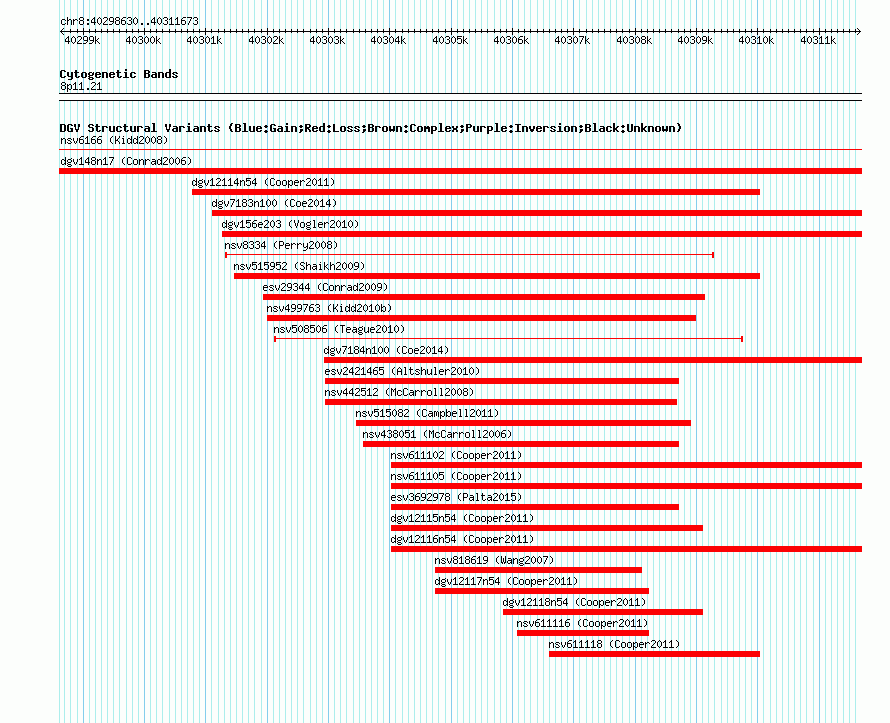Click the 40302k ruler tick label
Image resolution: width=890 pixels, height=723 pixels.
(x=266, y=40)
